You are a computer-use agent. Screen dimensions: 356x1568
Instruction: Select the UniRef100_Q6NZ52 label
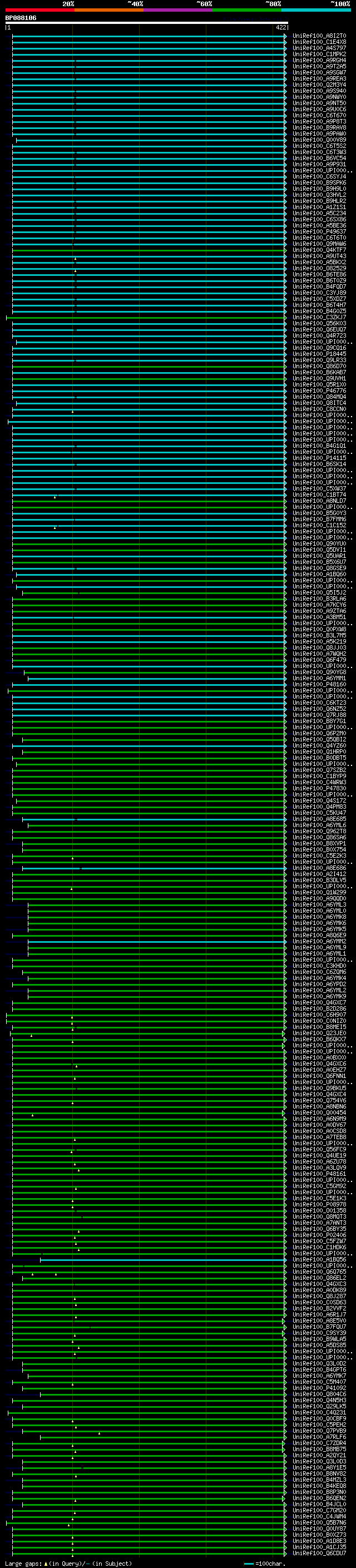tap(319, 709)
